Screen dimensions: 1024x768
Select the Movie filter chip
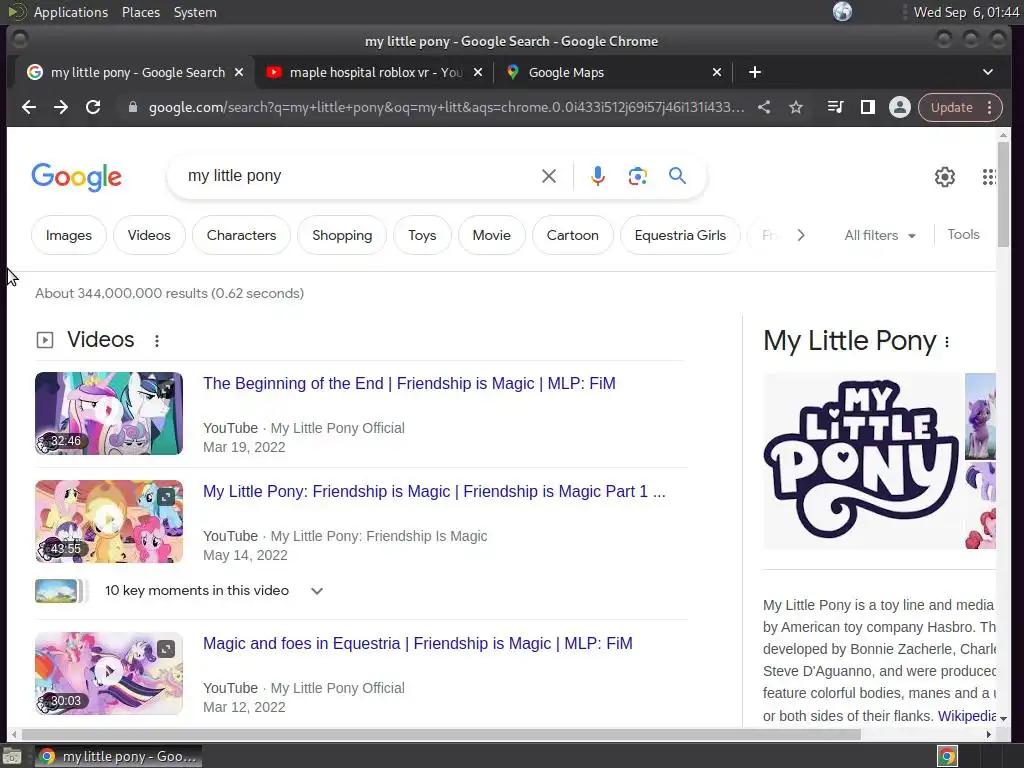(491, 235)
